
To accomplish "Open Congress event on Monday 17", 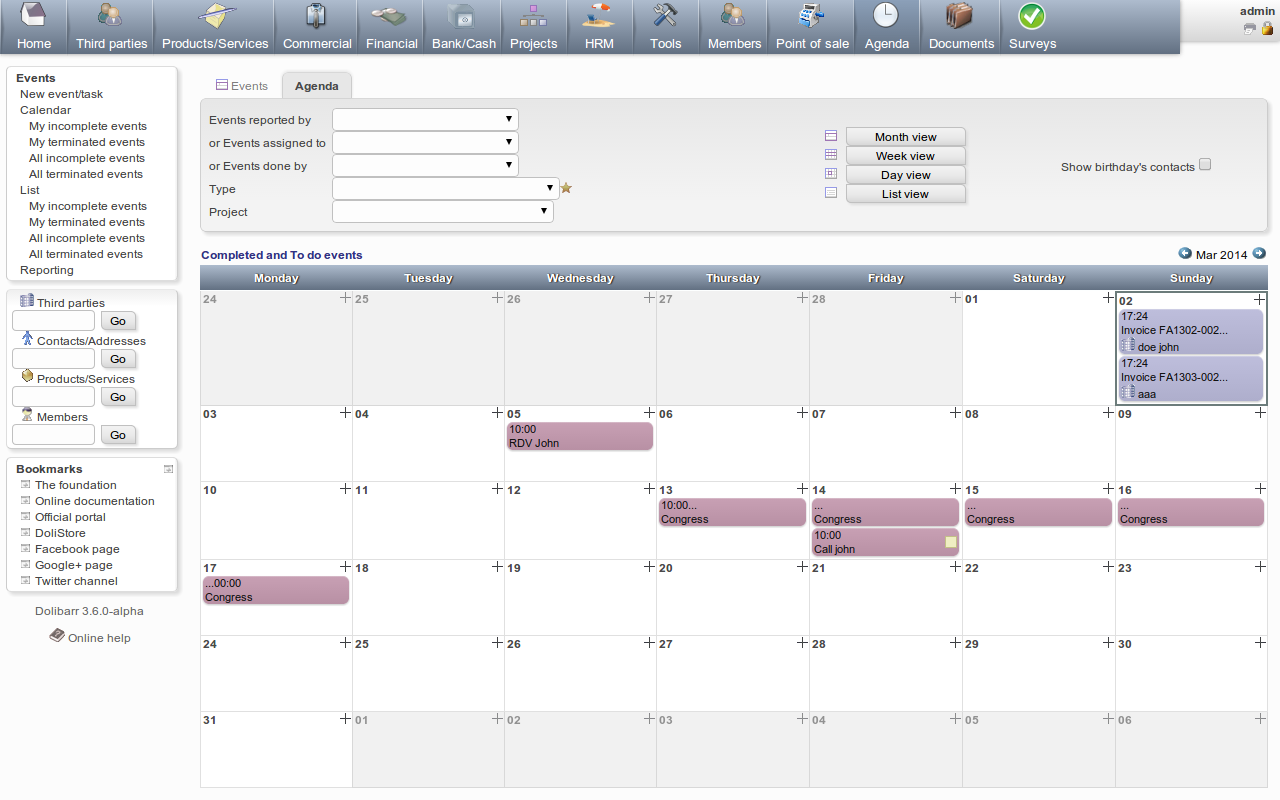I will [276, 590].
